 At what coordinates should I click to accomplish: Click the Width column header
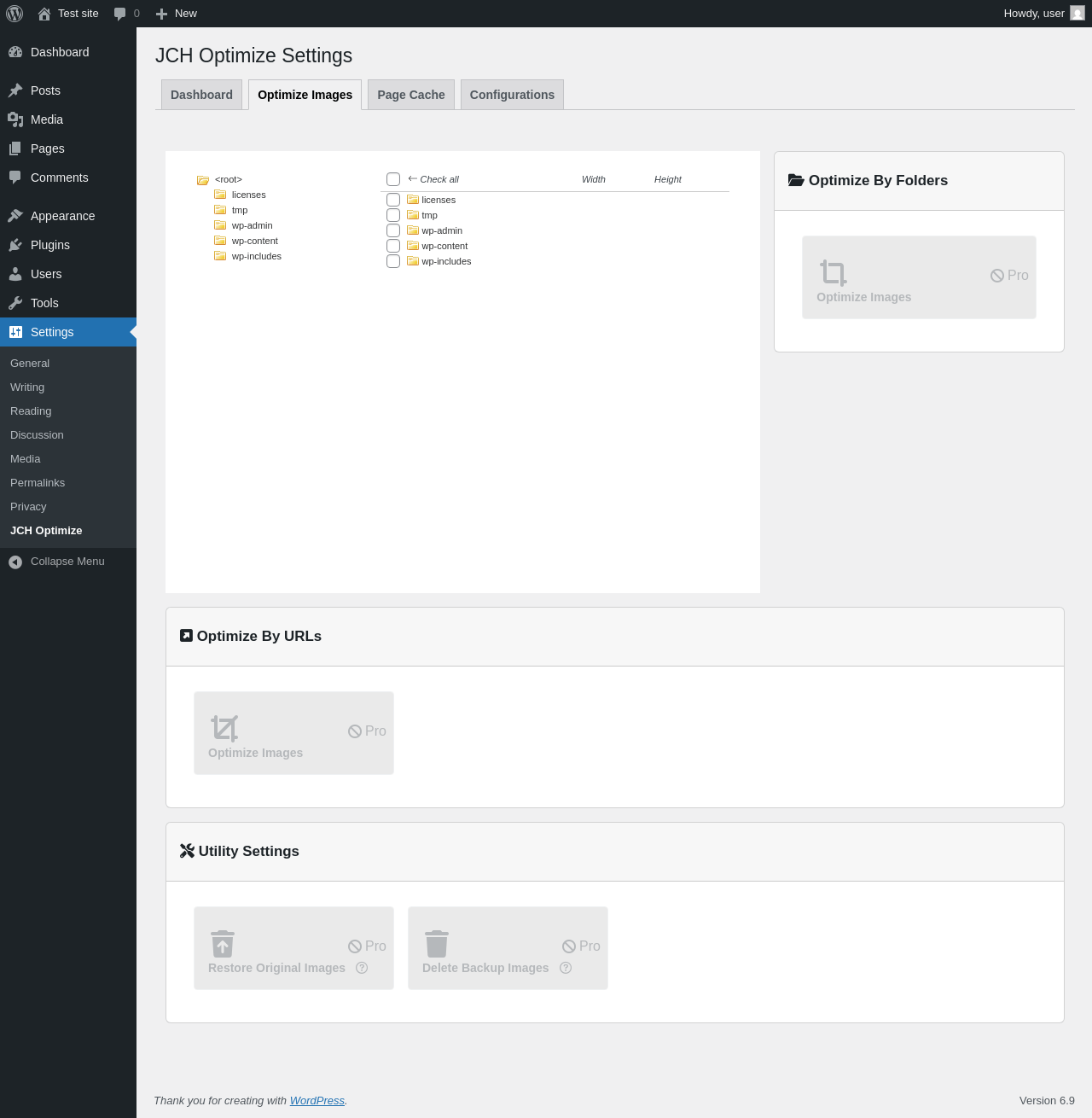pos(594,179)
